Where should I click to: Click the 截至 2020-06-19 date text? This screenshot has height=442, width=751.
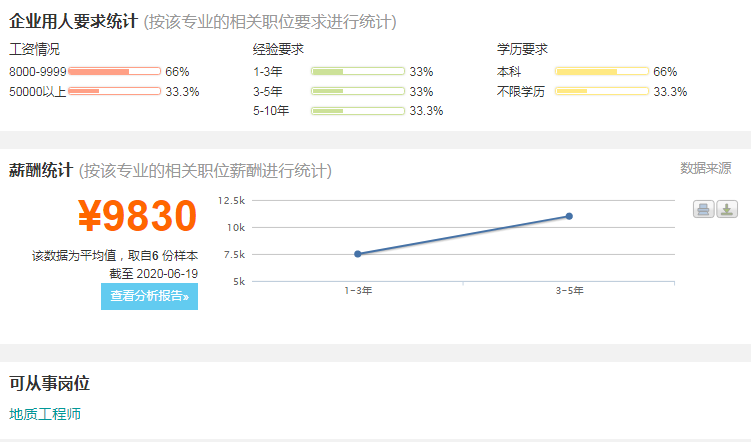[153, 274]
